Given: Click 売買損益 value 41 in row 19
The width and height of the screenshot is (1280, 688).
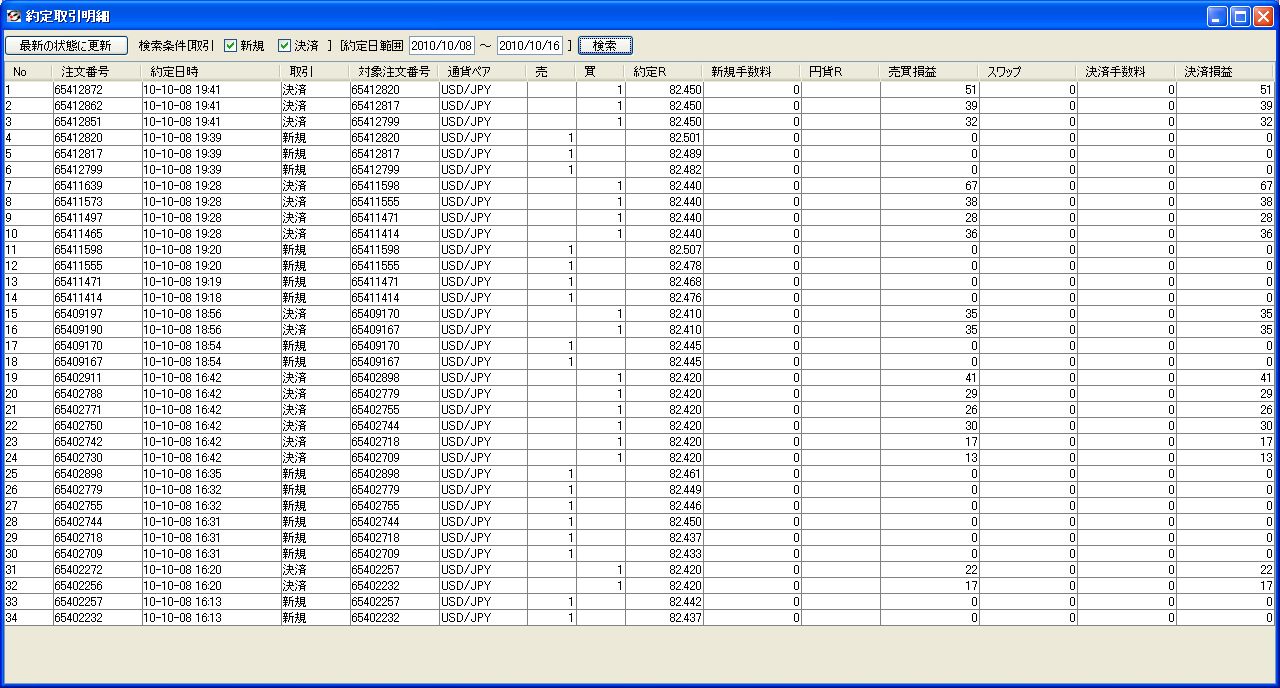Looking at the screenshot, I should pos(930,378).
